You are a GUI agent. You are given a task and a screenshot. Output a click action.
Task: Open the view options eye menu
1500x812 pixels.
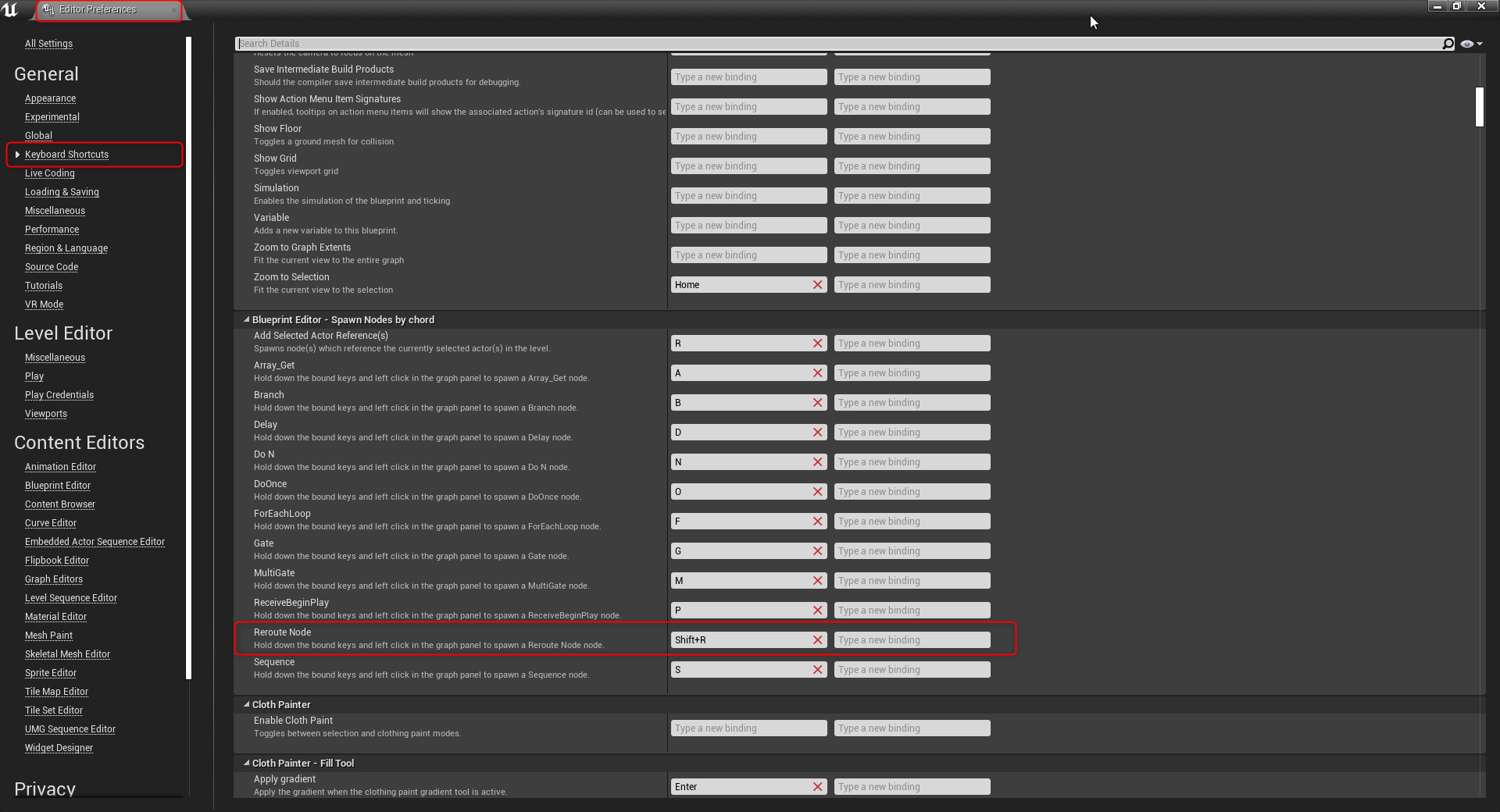1471,44
